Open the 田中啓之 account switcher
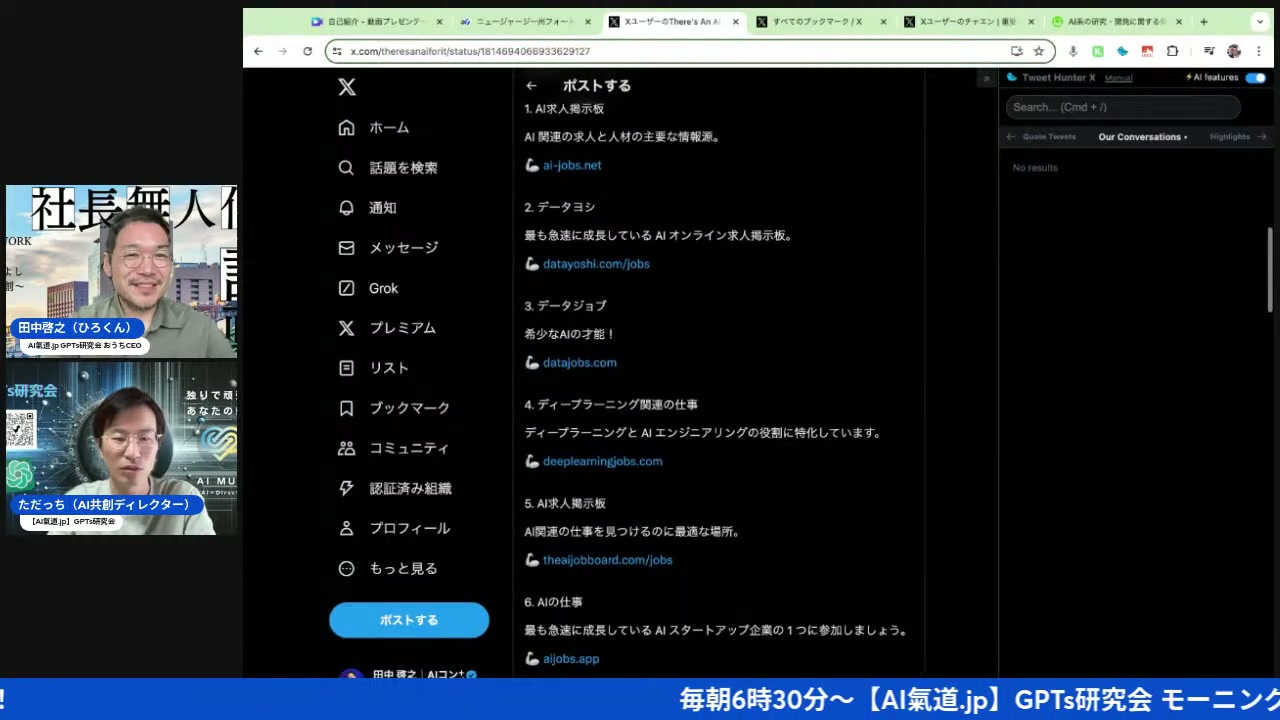 [x=409, y=675]
